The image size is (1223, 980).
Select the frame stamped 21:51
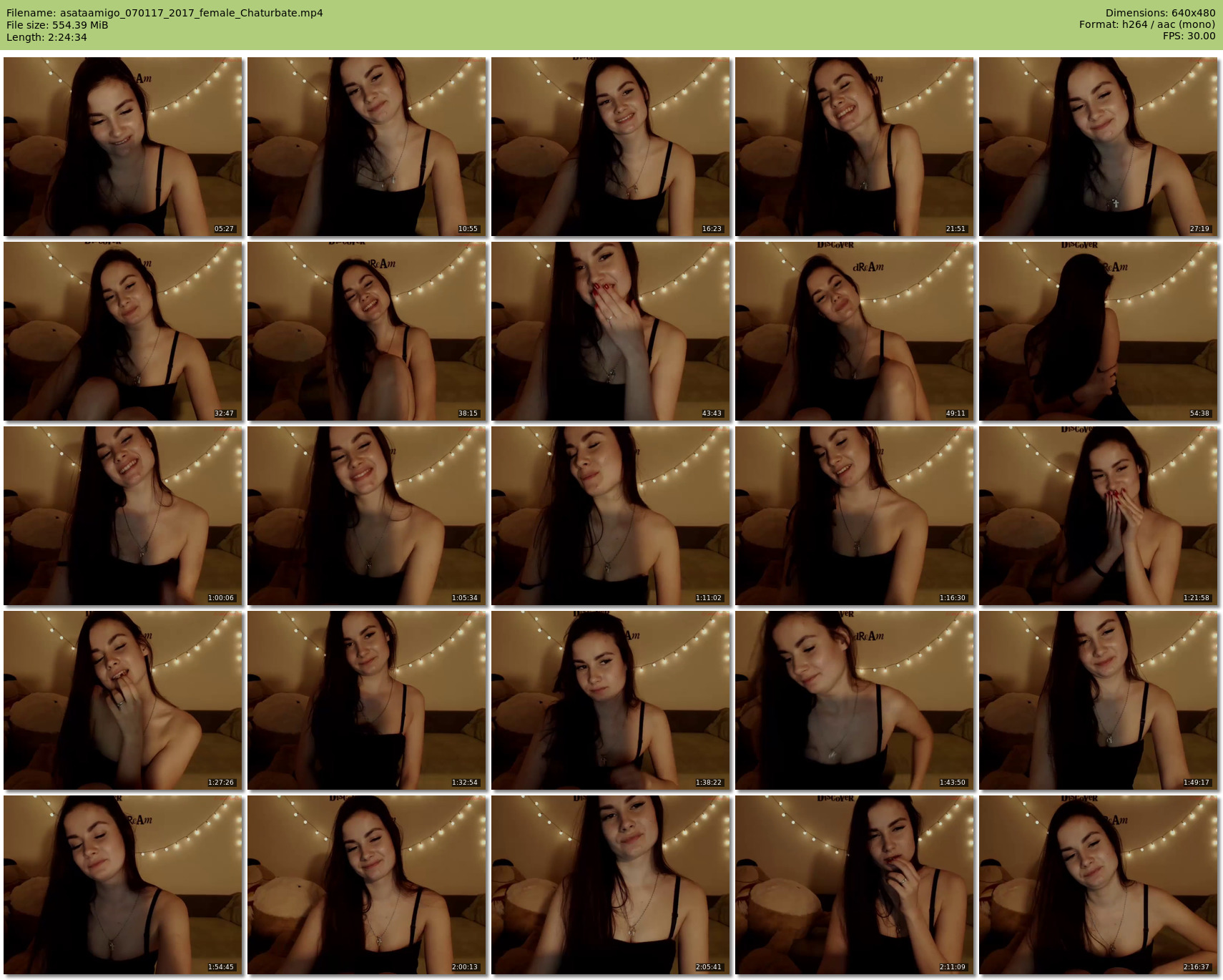tap(855, 147)
